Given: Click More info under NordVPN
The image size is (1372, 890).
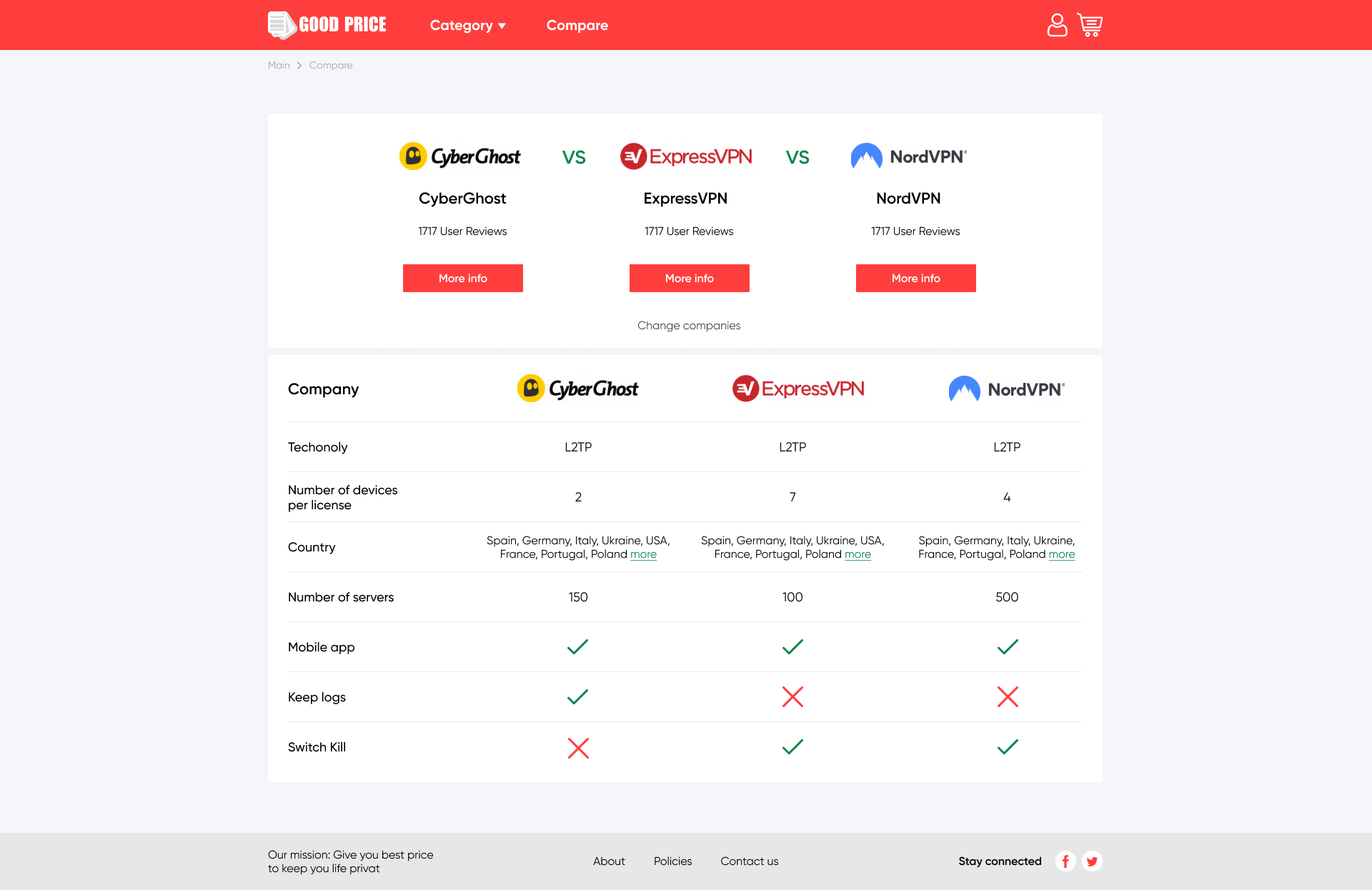Looking at the screenshot, I should pos(915,278).
